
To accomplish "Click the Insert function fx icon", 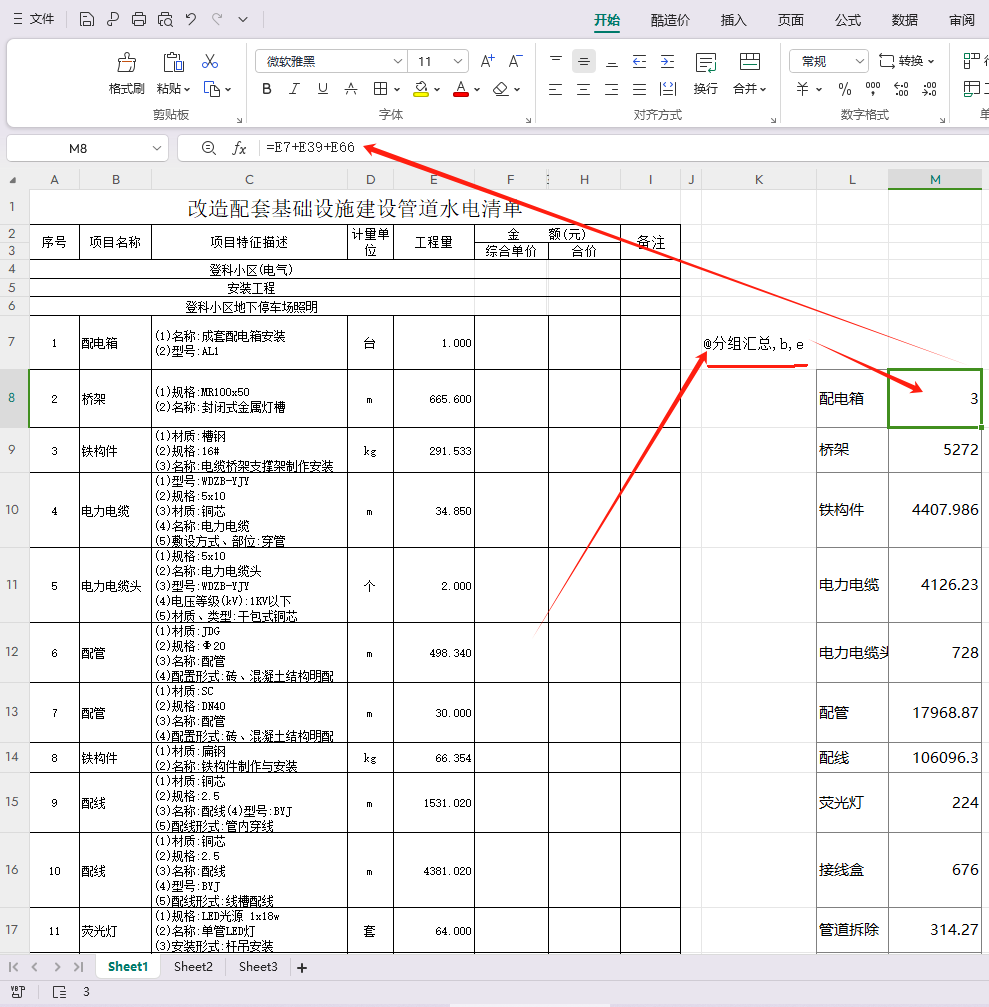I will [239, 148].
